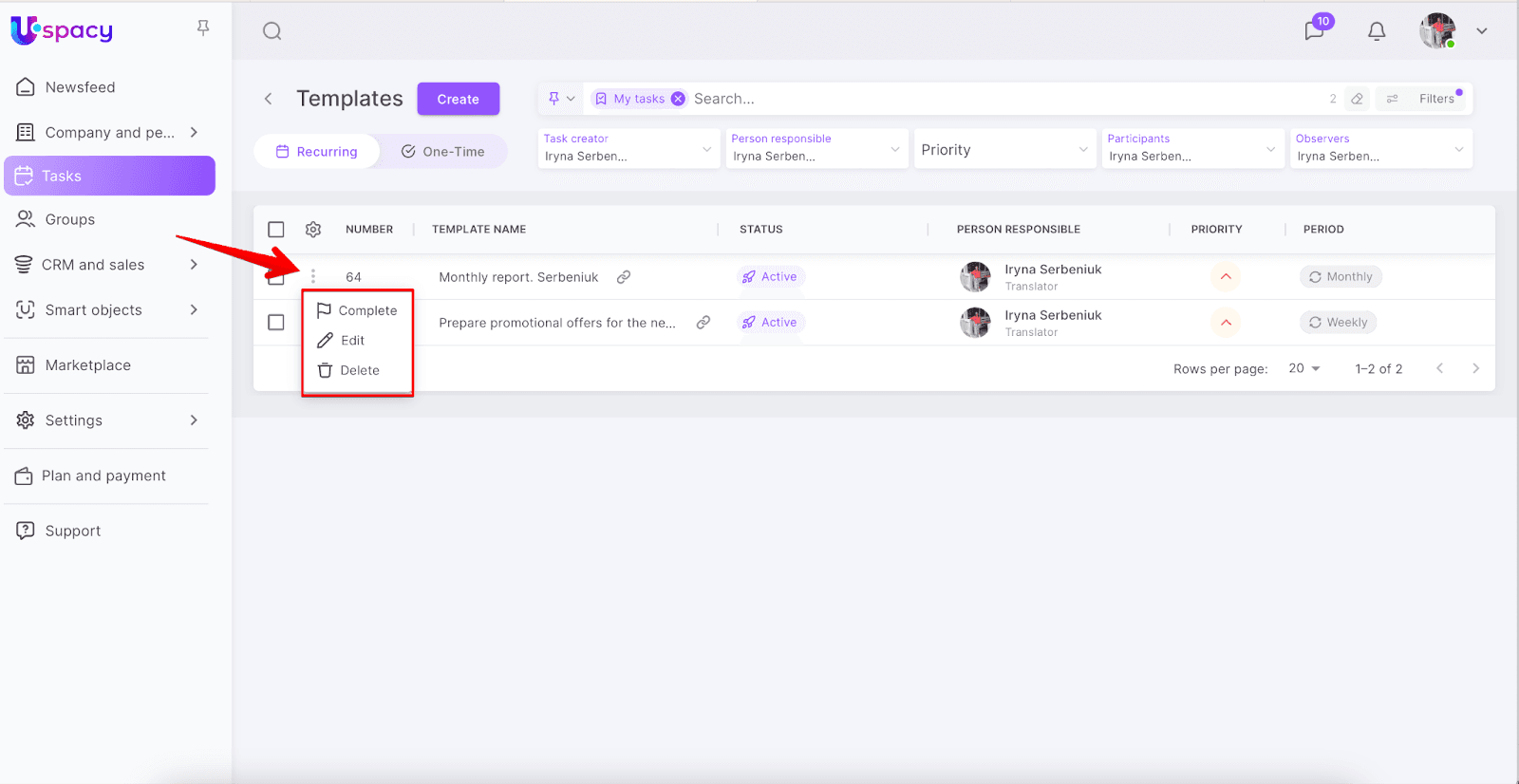Viewport: 1519px width, 784px height.
Task: Open the Rows per page dropdown
Action: point(1304,368)
